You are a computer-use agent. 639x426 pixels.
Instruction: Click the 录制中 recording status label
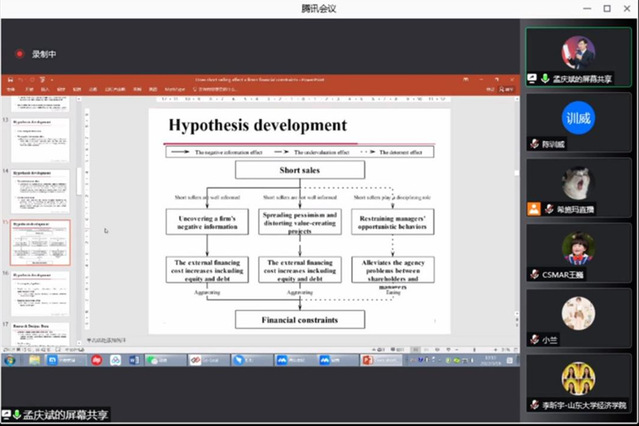point(45,54)
